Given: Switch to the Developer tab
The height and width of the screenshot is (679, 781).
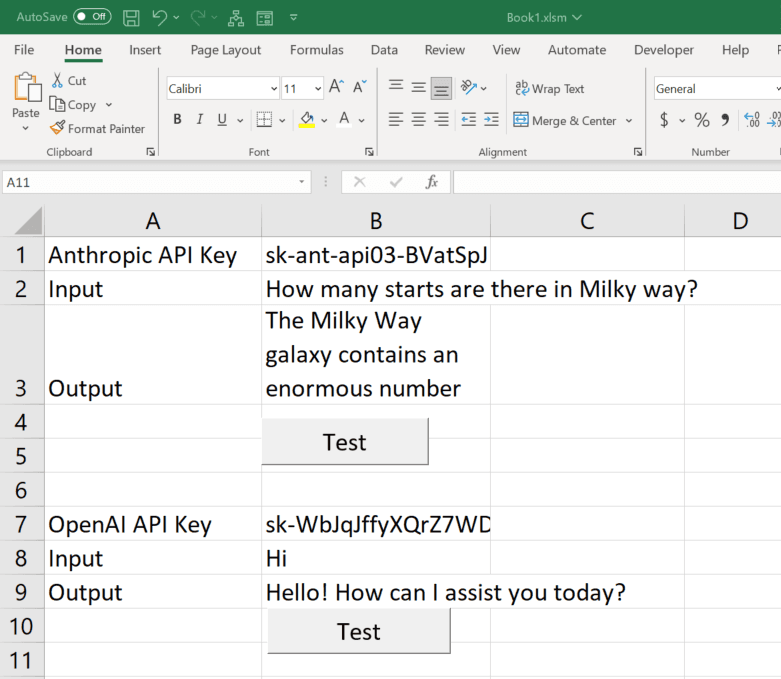Looking at the screenshot, I should [663, 50].
